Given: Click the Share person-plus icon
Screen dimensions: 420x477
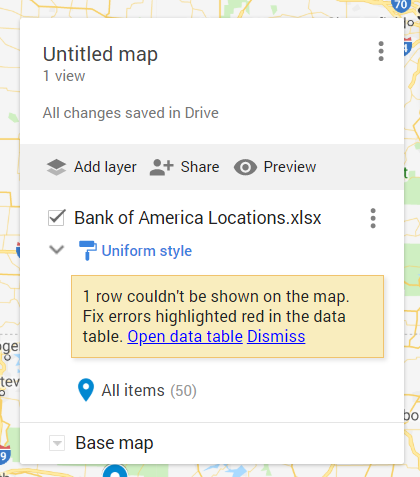Looking at the screenshot, I should [162, 167].
